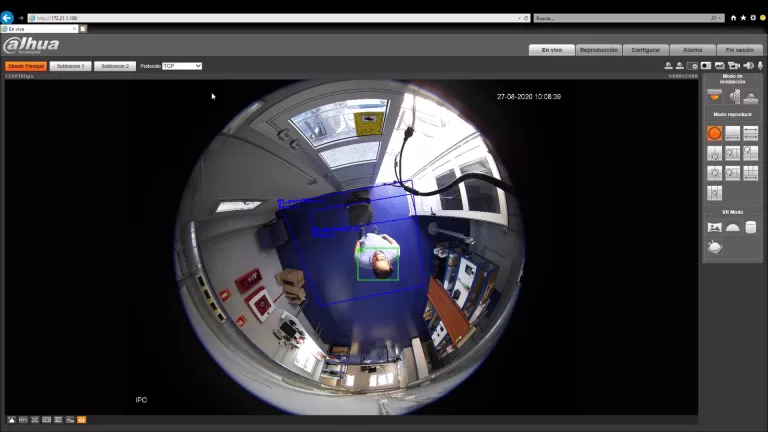
Task: Open the Alarma tab
Action: (x=693, y=50)
